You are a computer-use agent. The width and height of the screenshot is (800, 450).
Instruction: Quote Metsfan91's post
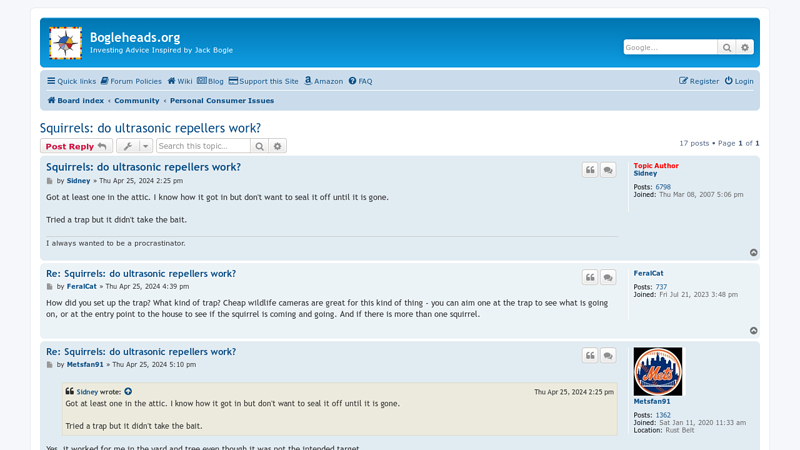tap(590, 355)
